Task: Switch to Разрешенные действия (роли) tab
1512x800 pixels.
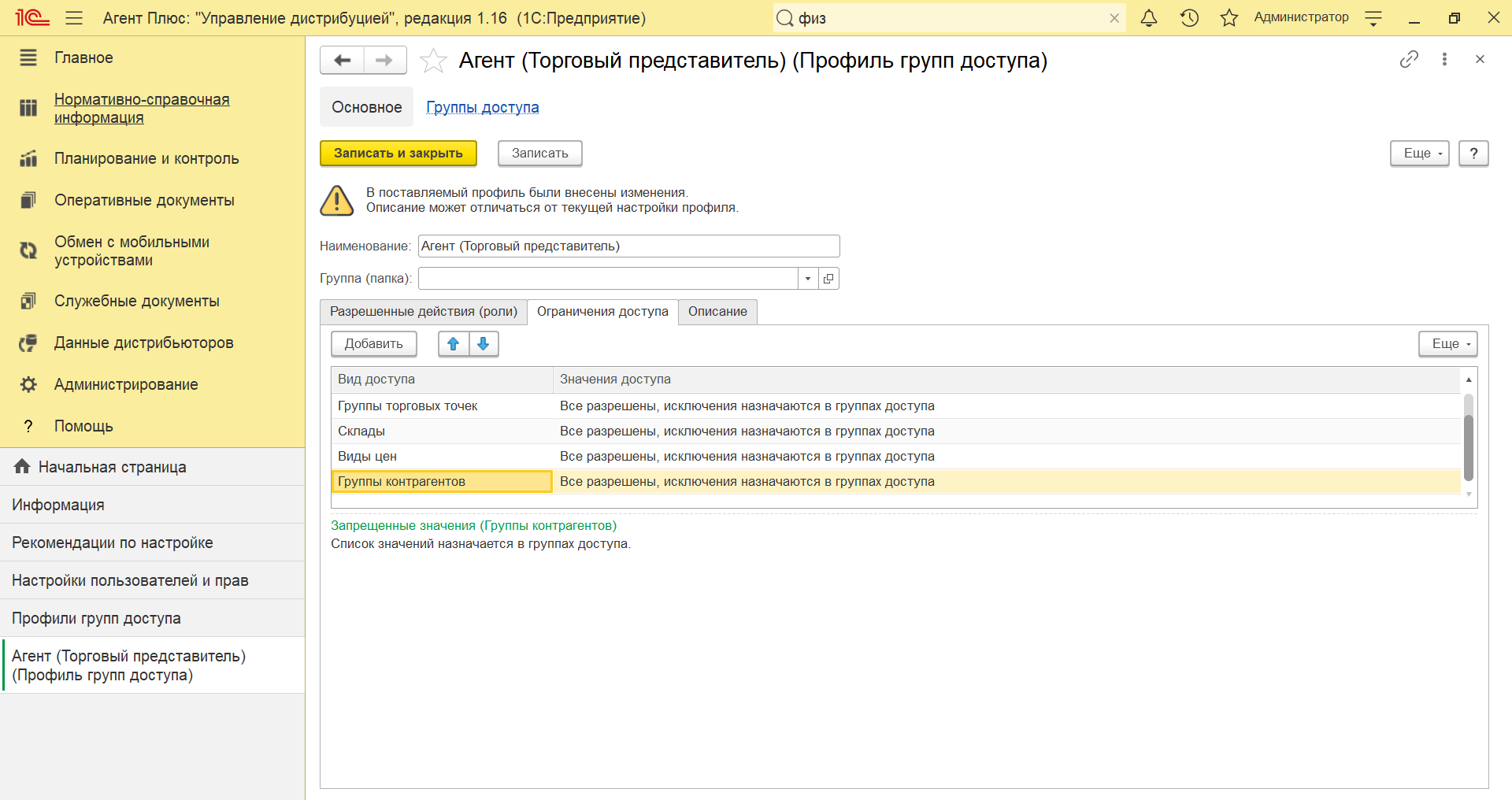Action: click(424, 311)
